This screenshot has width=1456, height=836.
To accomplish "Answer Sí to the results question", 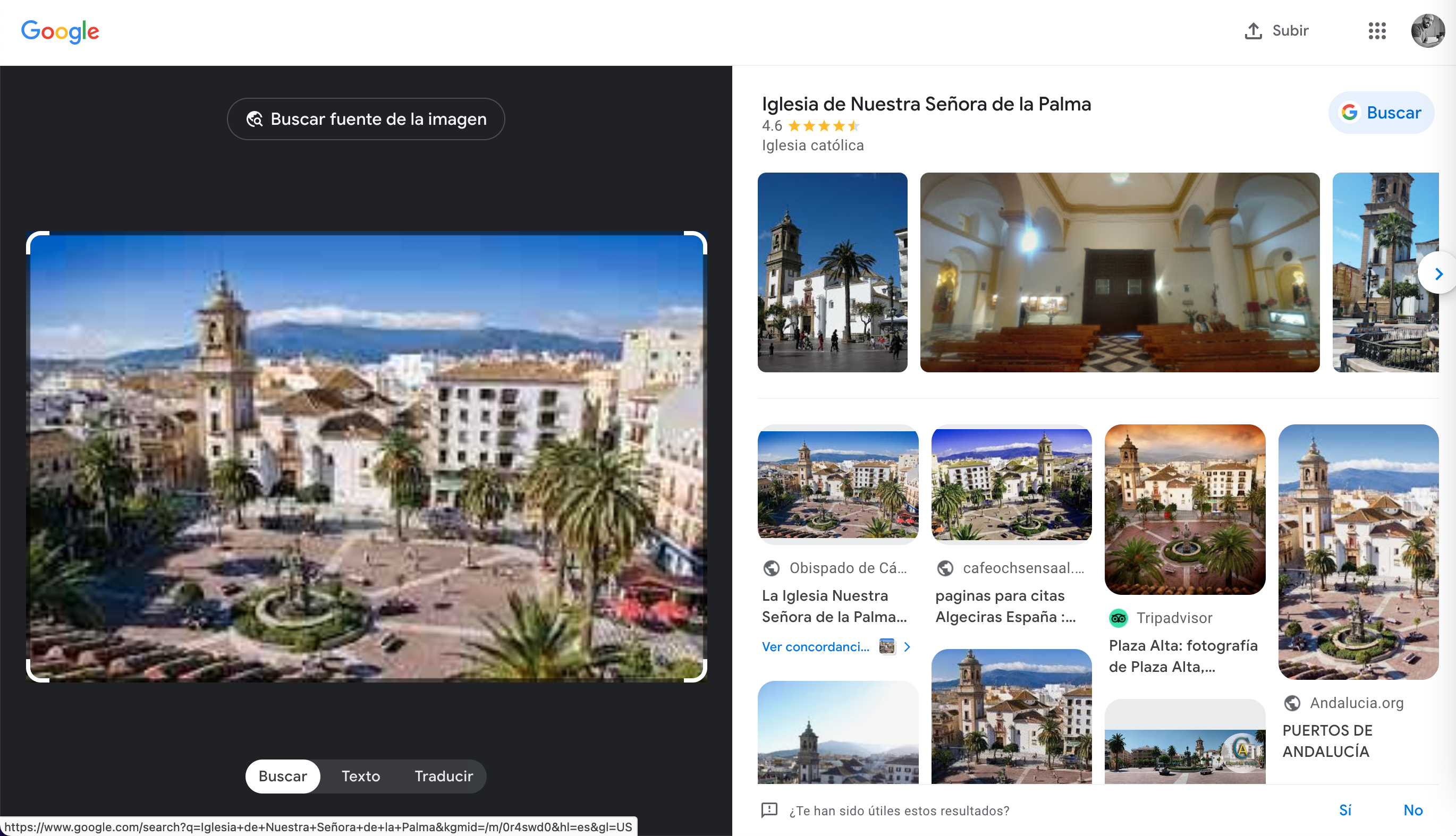I will (x=1345, y=809).
